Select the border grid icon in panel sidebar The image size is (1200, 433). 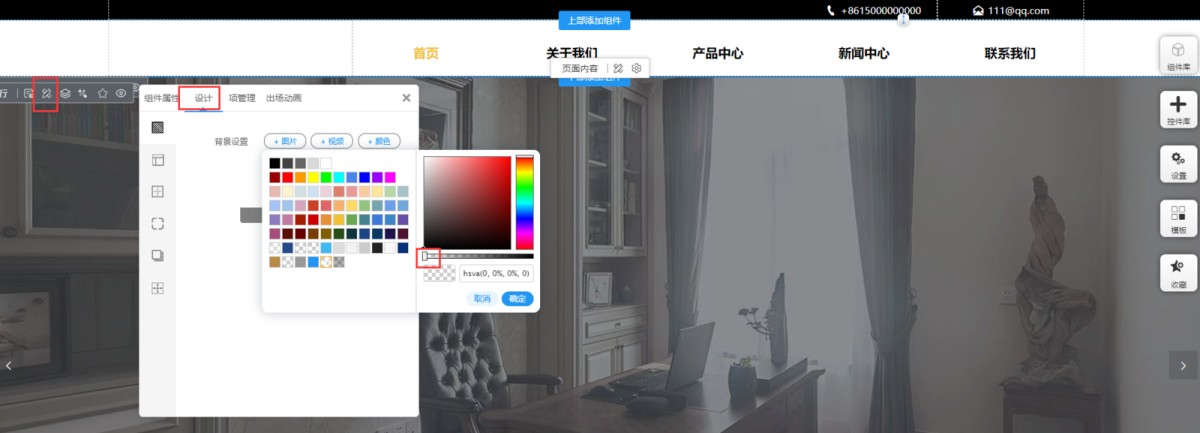coord(157,191)
